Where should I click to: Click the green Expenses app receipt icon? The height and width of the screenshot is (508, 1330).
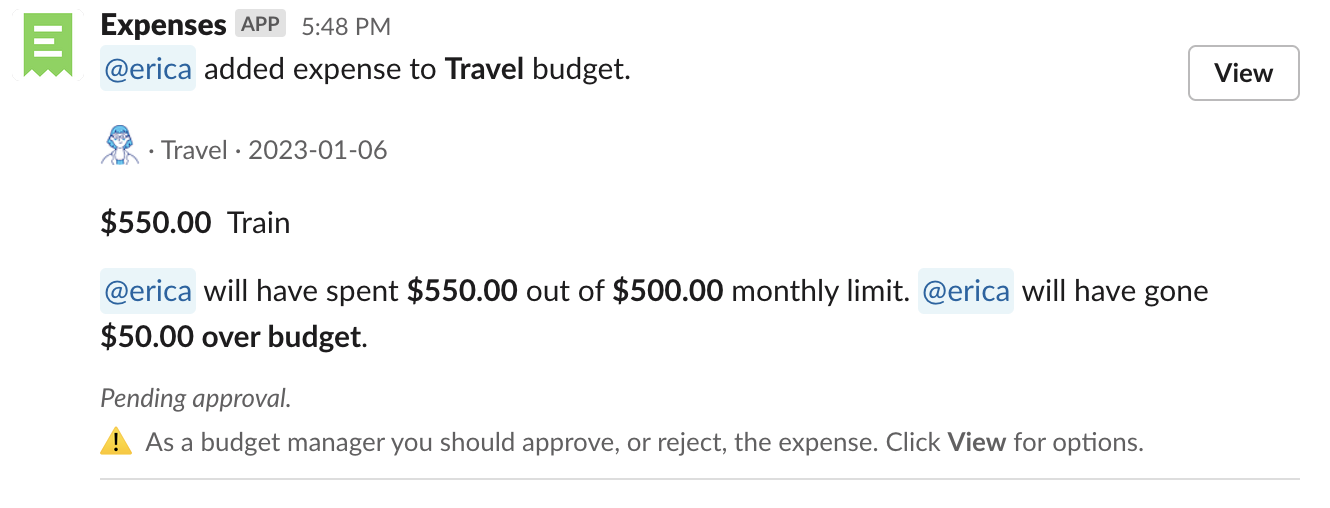(x=48, y=45)
